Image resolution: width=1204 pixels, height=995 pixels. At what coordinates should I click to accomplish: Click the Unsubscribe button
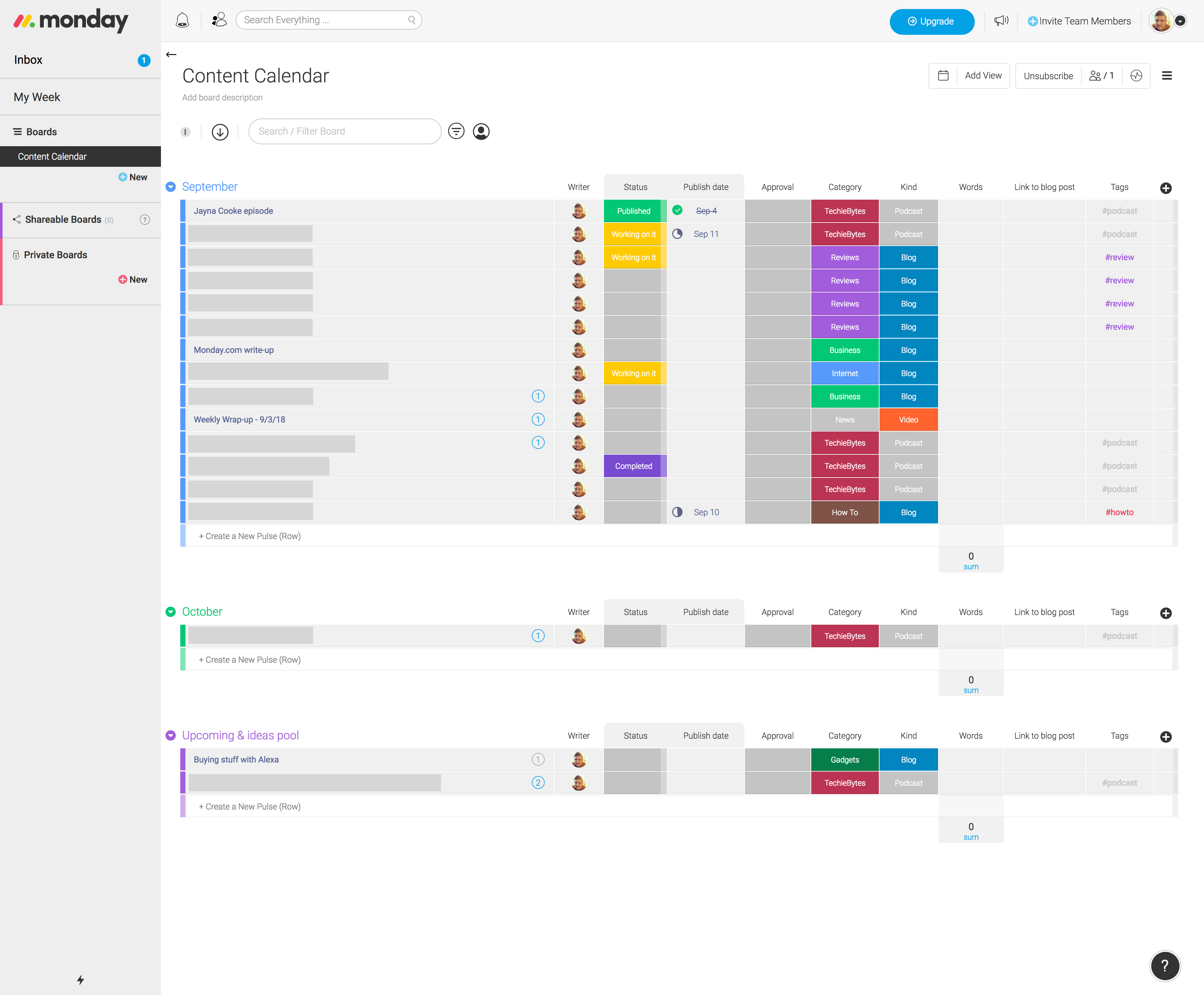(x=1048, y=76)
